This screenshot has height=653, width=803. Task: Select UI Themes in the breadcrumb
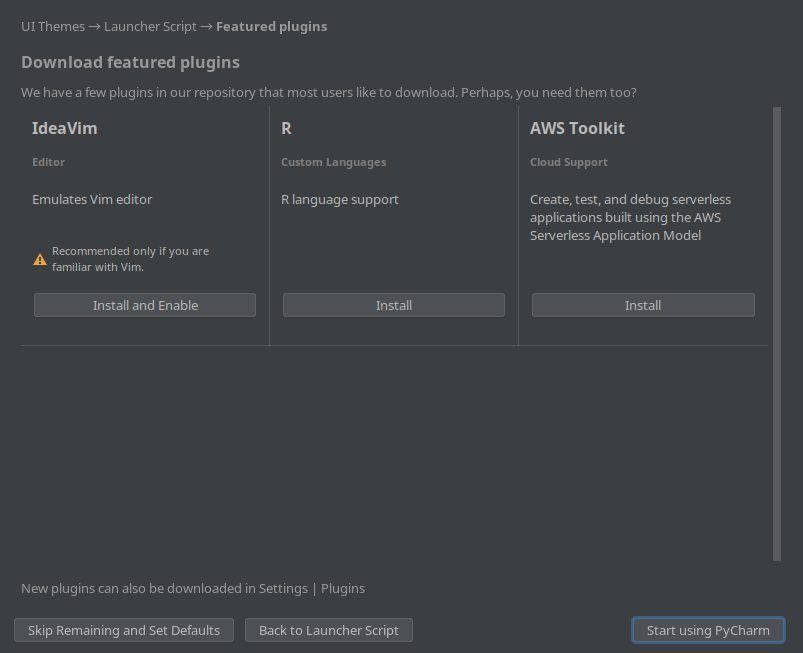(53, 27)
